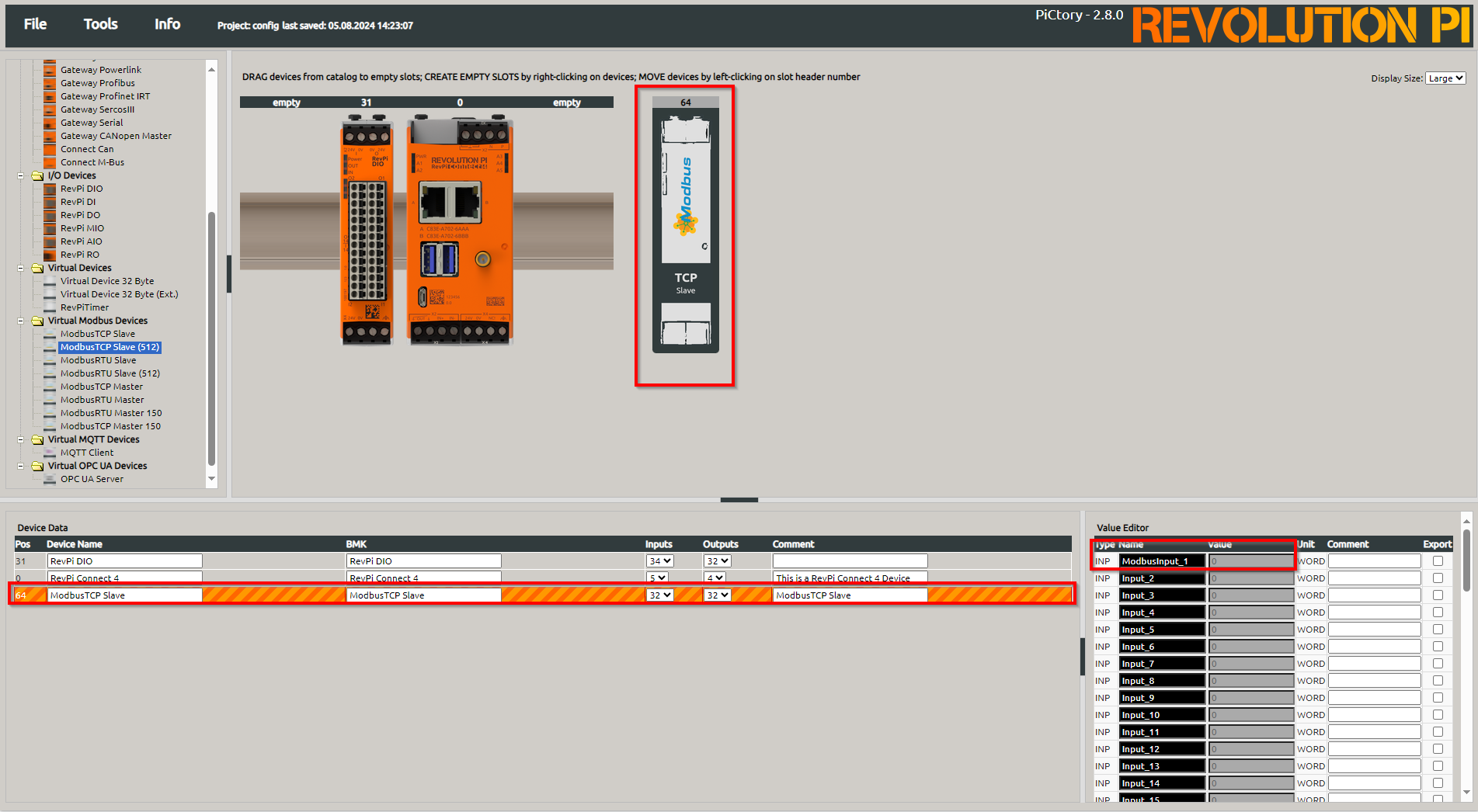
Task: Collapse the Virtual MQTT Devices folder
Action: point(21,439)
